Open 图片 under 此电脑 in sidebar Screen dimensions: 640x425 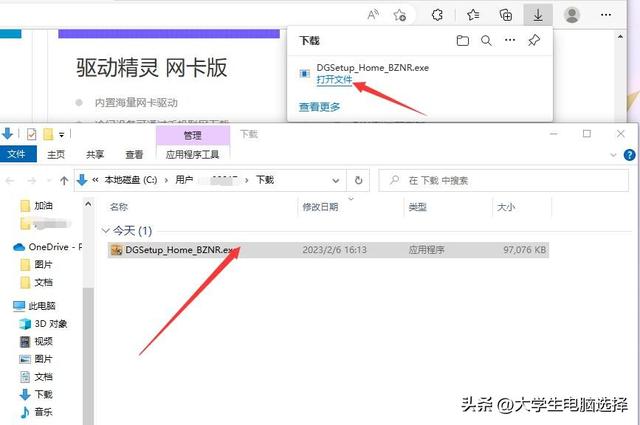37,359
